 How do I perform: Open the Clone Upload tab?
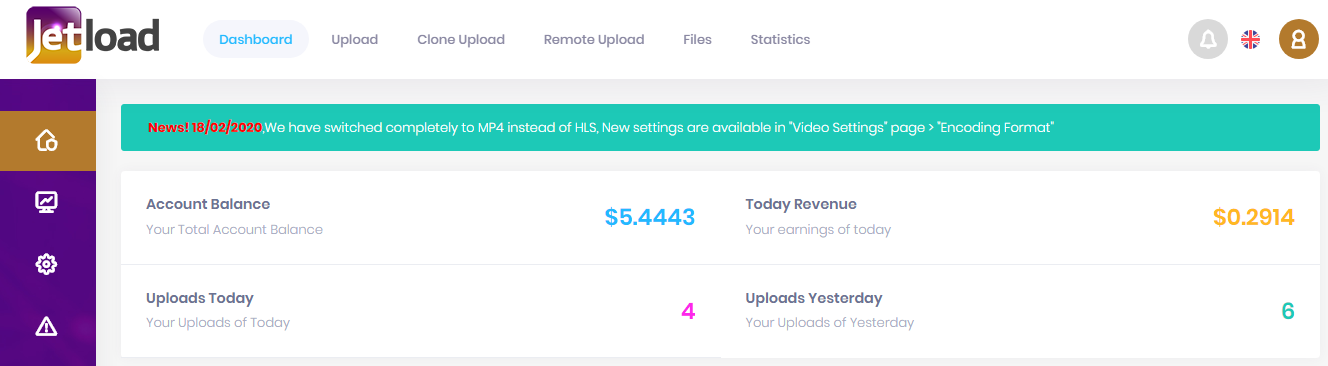[461, 40]
